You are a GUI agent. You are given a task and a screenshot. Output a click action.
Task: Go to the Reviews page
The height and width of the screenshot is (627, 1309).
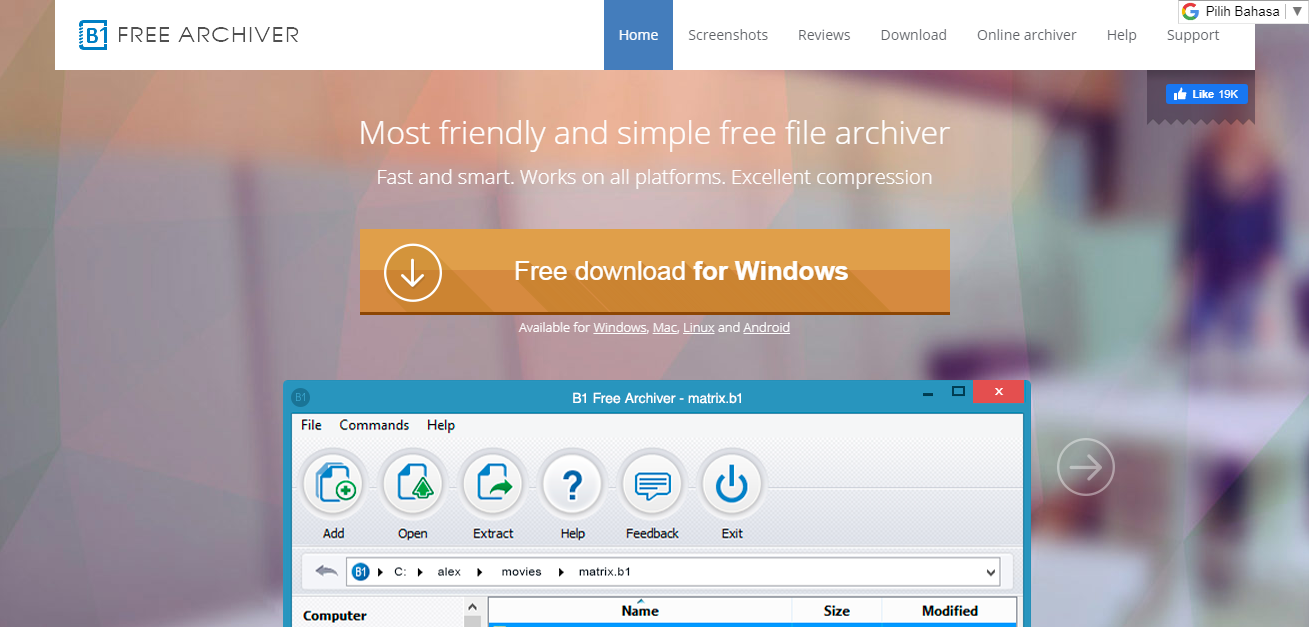tap(824, 35)
